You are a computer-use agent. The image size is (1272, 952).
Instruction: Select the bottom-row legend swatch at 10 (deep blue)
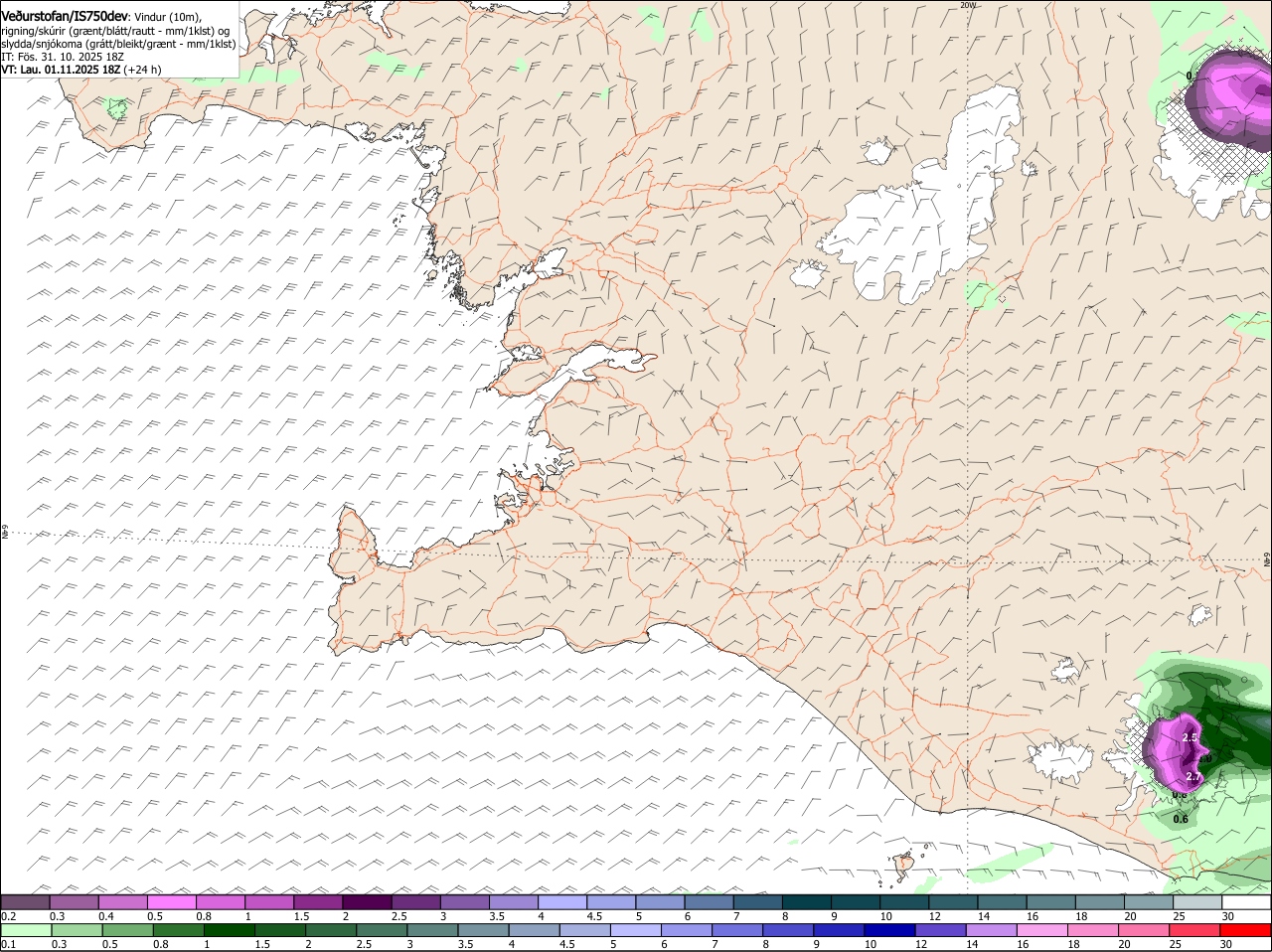[x=890, y=930]
